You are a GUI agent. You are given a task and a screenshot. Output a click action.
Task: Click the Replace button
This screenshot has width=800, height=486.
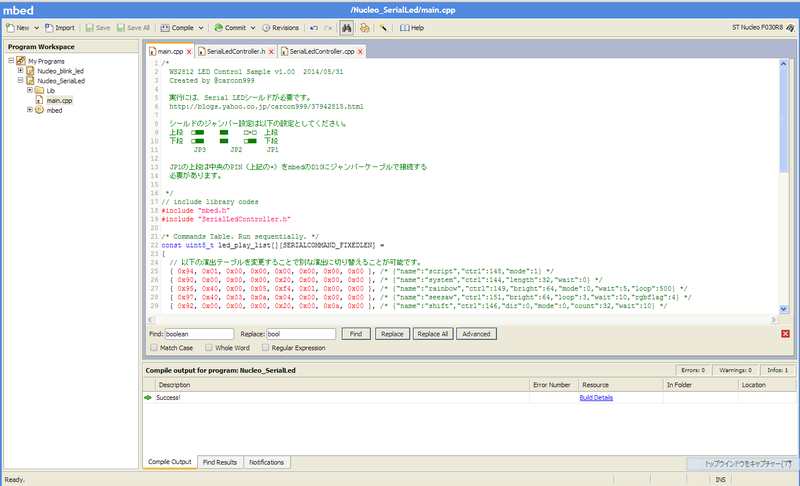click(x=392, y=334)
